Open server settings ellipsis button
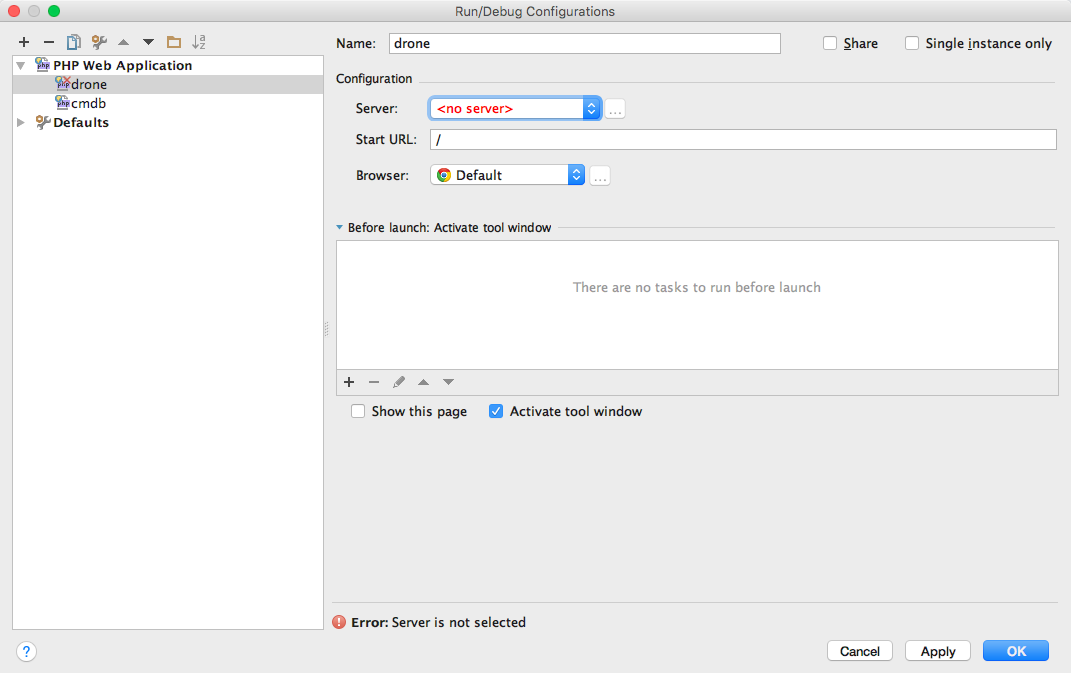 [x=615, y=109]
